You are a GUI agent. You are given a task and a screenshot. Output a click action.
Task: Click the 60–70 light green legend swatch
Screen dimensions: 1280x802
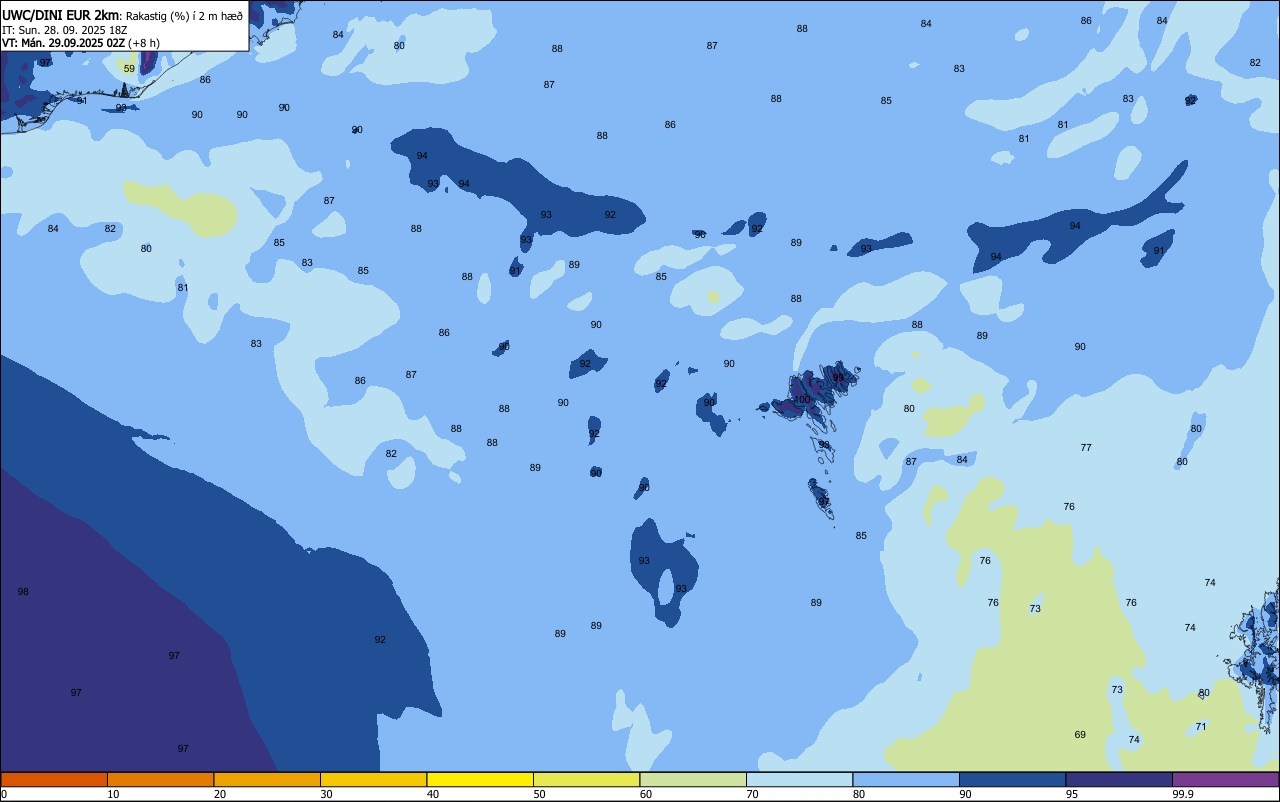tap(693, 779)
